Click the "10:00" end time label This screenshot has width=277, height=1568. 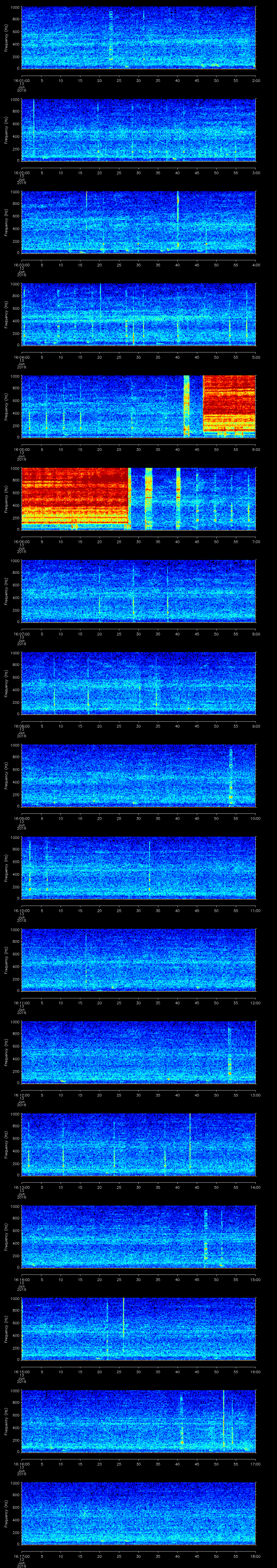pos(256,818)
